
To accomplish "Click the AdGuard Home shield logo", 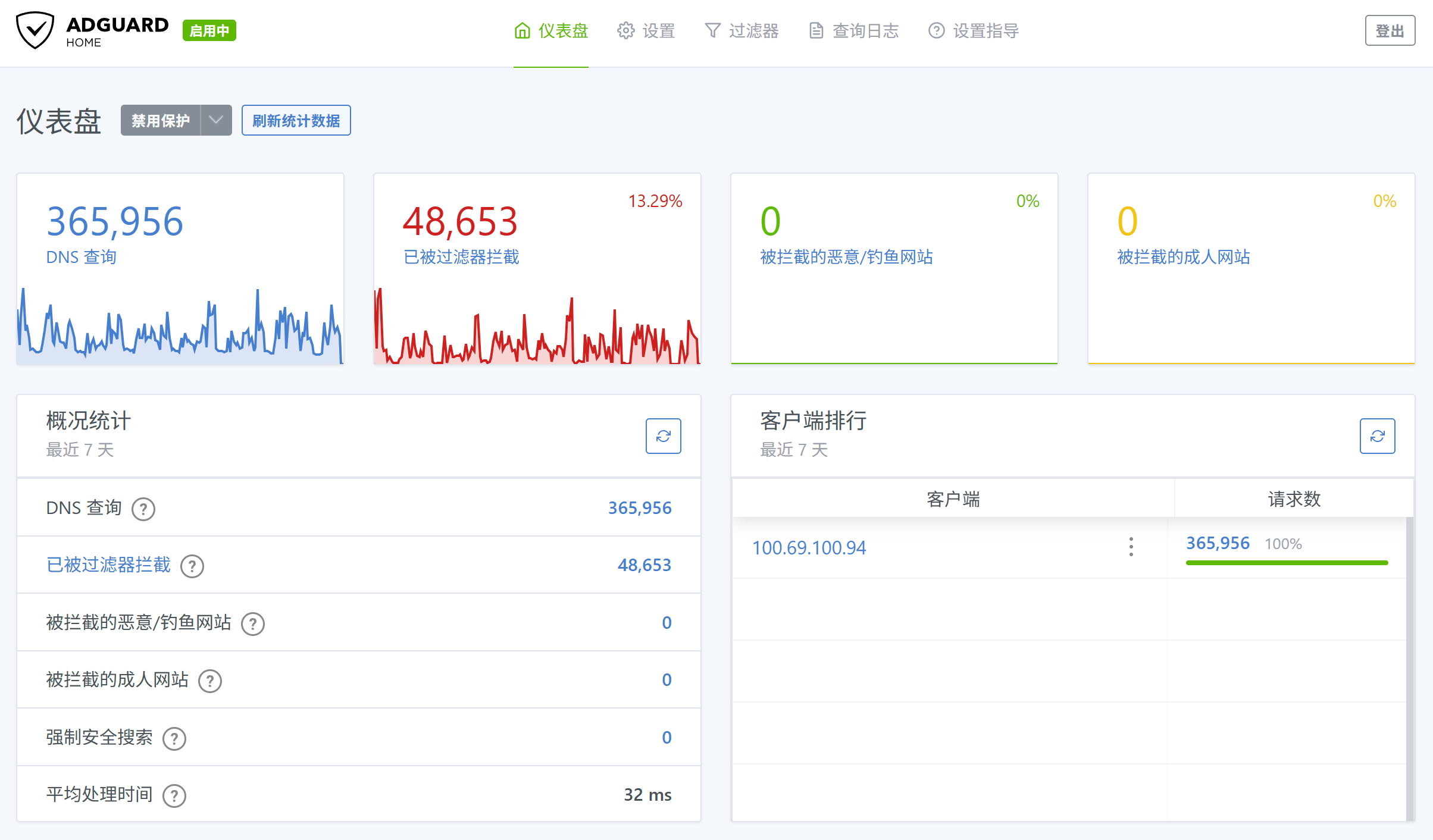I will click(x=36, y=30).
